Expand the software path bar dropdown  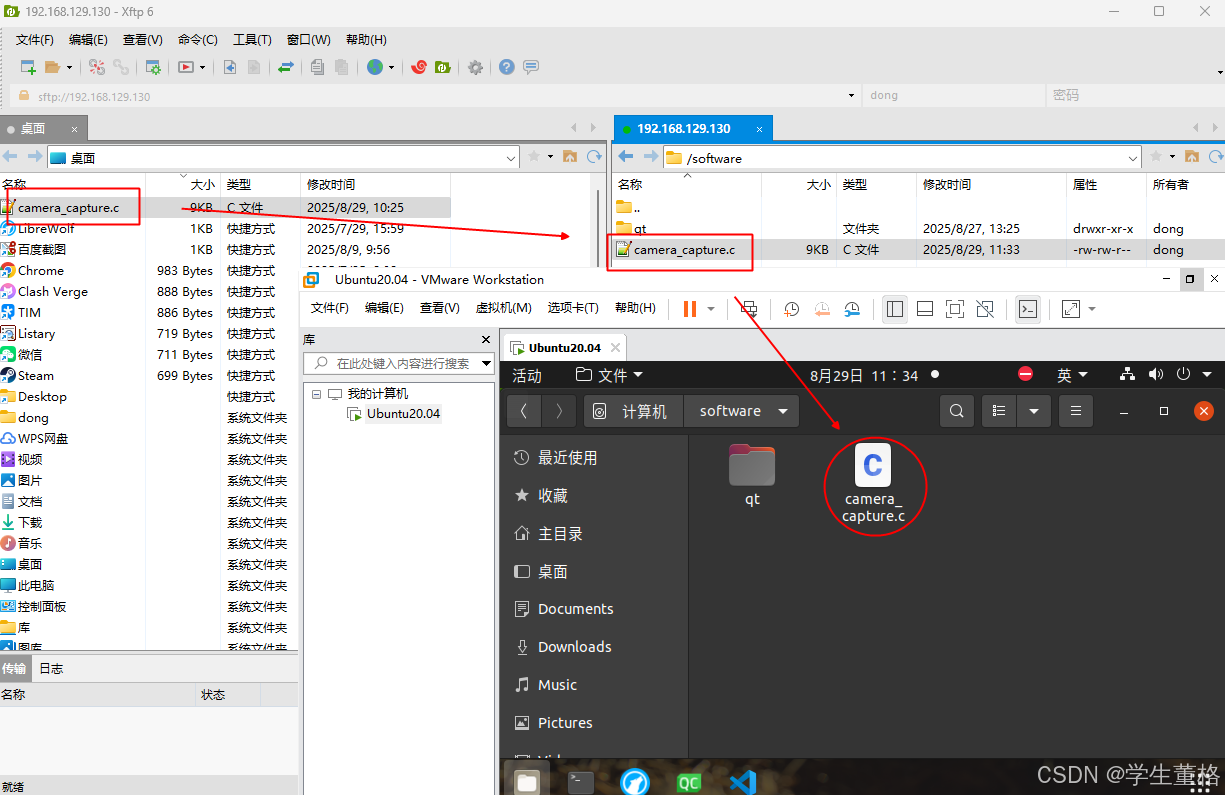pos(782,411)
